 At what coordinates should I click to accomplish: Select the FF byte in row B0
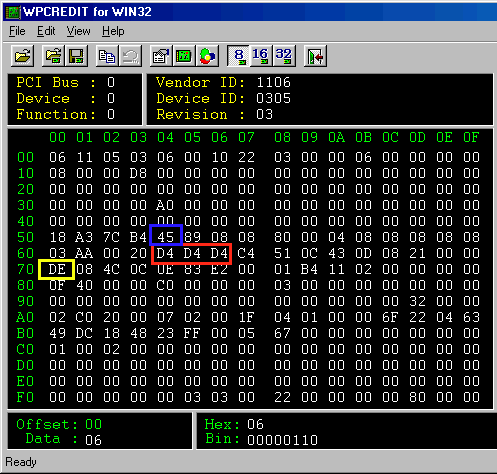192,333
